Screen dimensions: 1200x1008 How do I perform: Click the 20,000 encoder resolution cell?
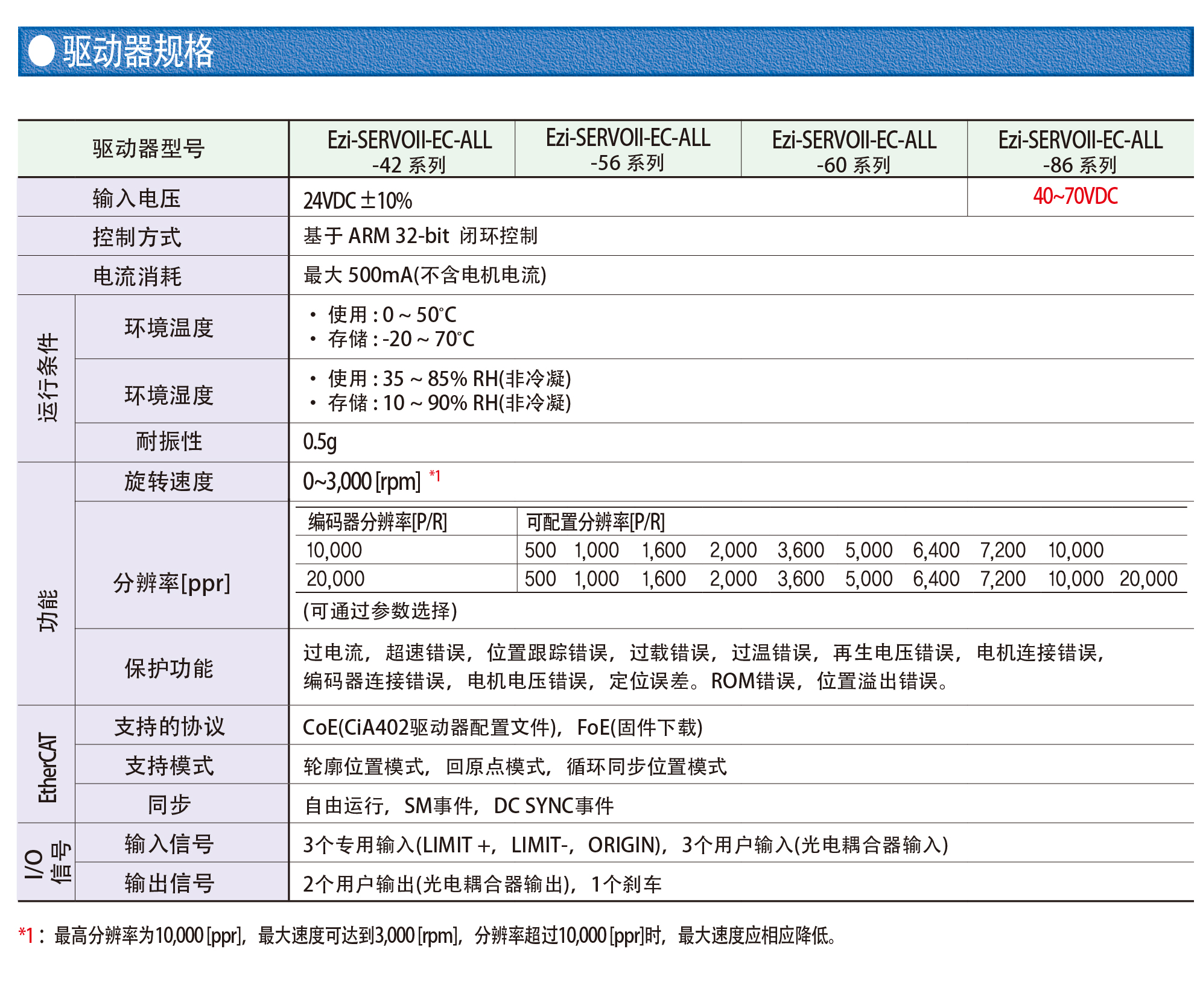pyautogui.click(x=335, y=578)
